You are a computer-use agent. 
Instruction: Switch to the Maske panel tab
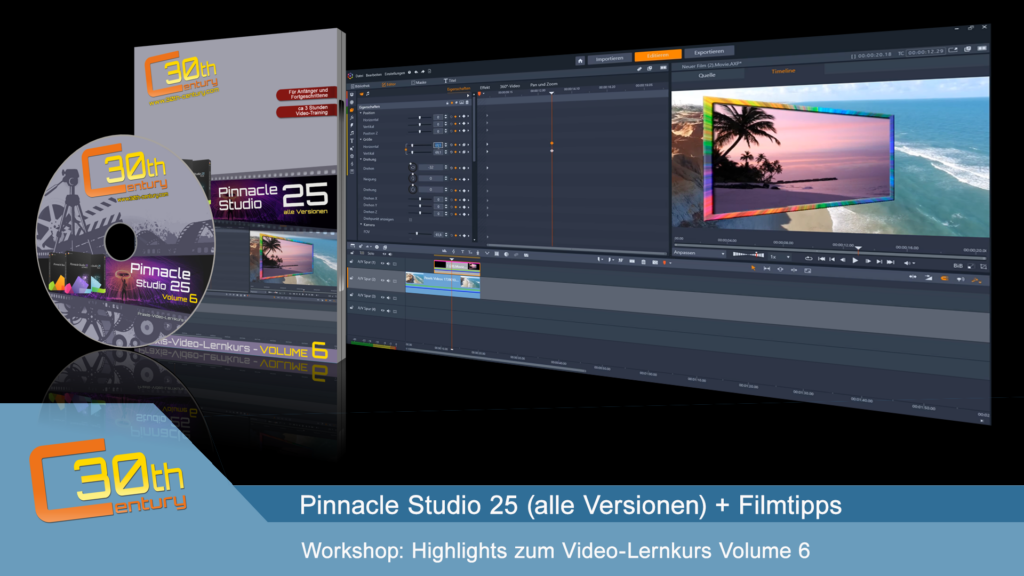[419, 83]
